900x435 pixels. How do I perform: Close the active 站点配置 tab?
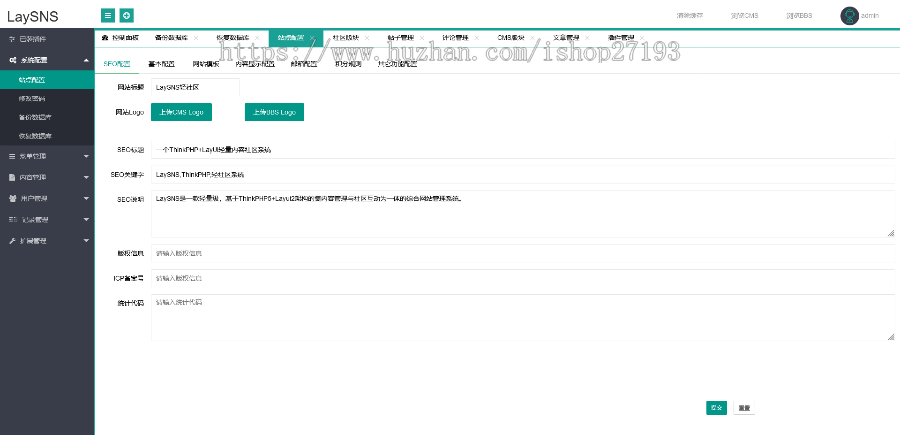tap(312, 38)
